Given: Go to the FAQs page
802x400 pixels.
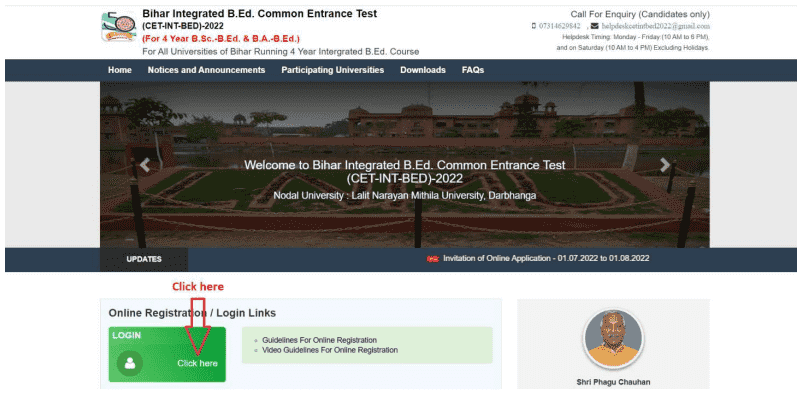Looking at the screenshot, I should 473,70.
